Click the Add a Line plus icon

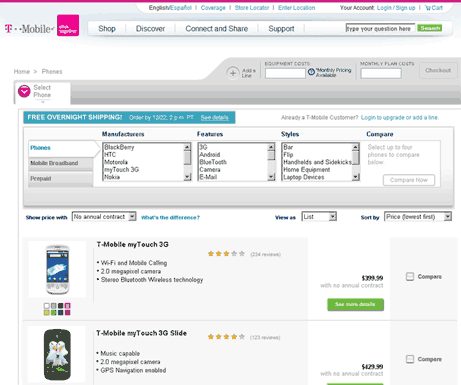coord(233,73)
